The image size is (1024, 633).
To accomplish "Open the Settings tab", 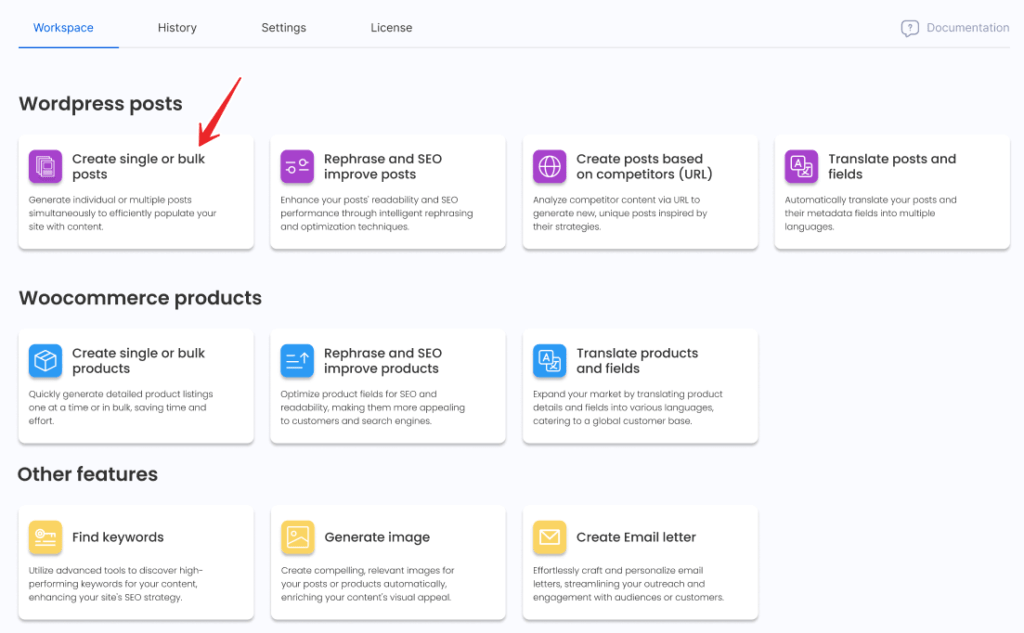I will click(283, 27).
